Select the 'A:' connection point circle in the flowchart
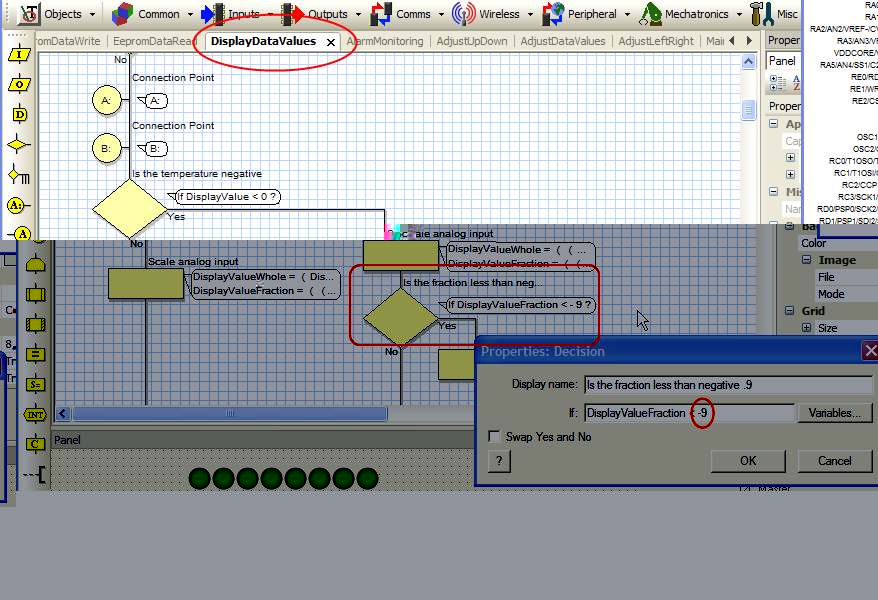Image resolution: width=878 pixels, height=600 pixels. pos(106,101)
